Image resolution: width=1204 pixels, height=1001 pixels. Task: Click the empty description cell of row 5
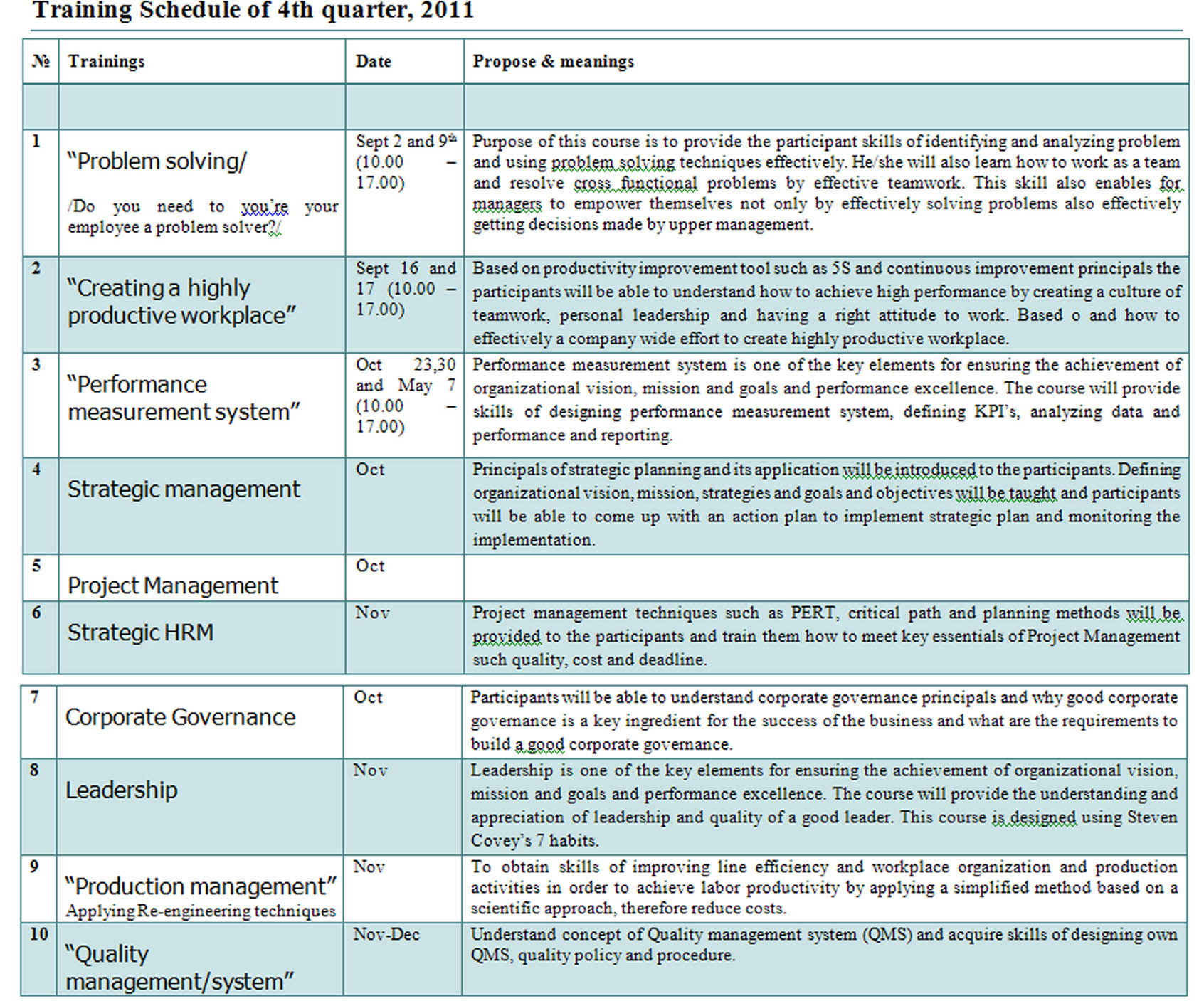[x=825, y=578]
